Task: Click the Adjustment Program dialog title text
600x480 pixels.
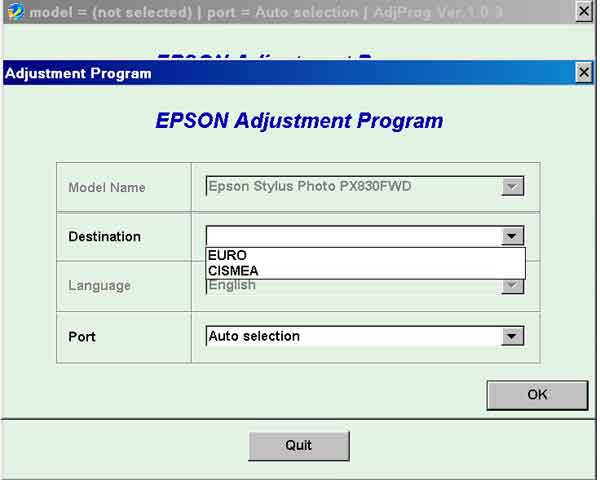Action: (78, 73)
